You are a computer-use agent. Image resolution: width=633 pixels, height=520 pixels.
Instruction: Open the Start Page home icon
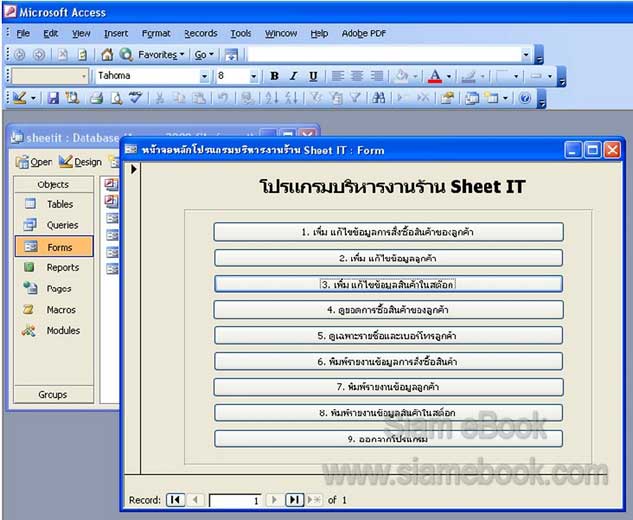pyautogui.click(x=107, y=55)
